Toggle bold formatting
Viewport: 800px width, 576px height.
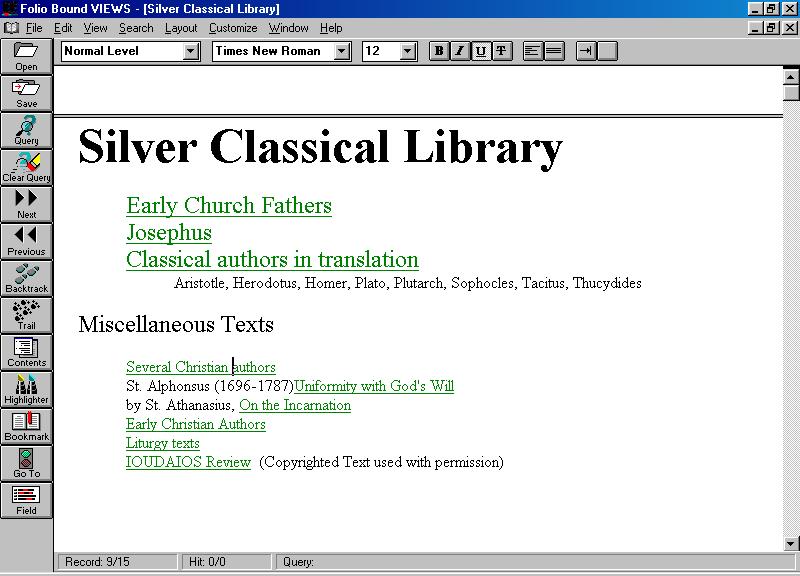pos(439,51)
